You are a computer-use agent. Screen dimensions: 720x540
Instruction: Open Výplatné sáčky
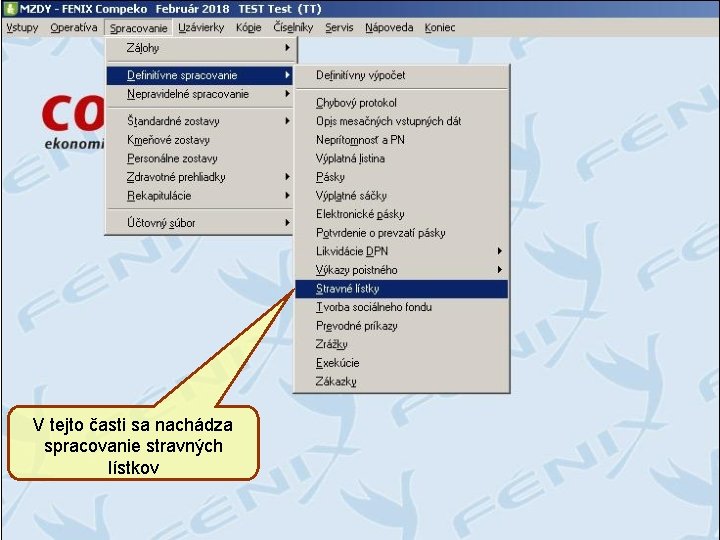[x=402, y=196]
